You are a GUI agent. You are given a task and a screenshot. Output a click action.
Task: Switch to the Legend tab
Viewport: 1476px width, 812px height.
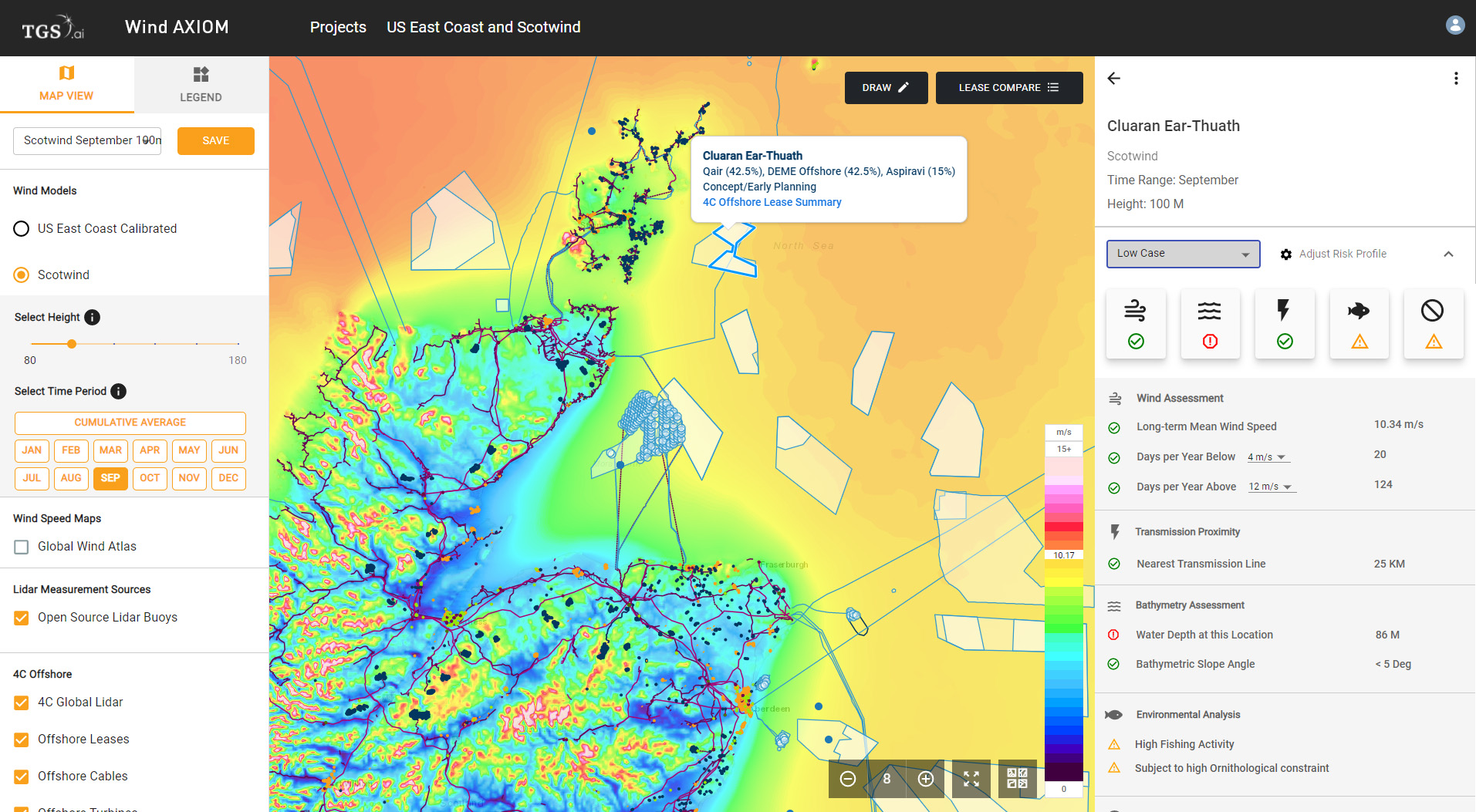click(x=201, y=85)
